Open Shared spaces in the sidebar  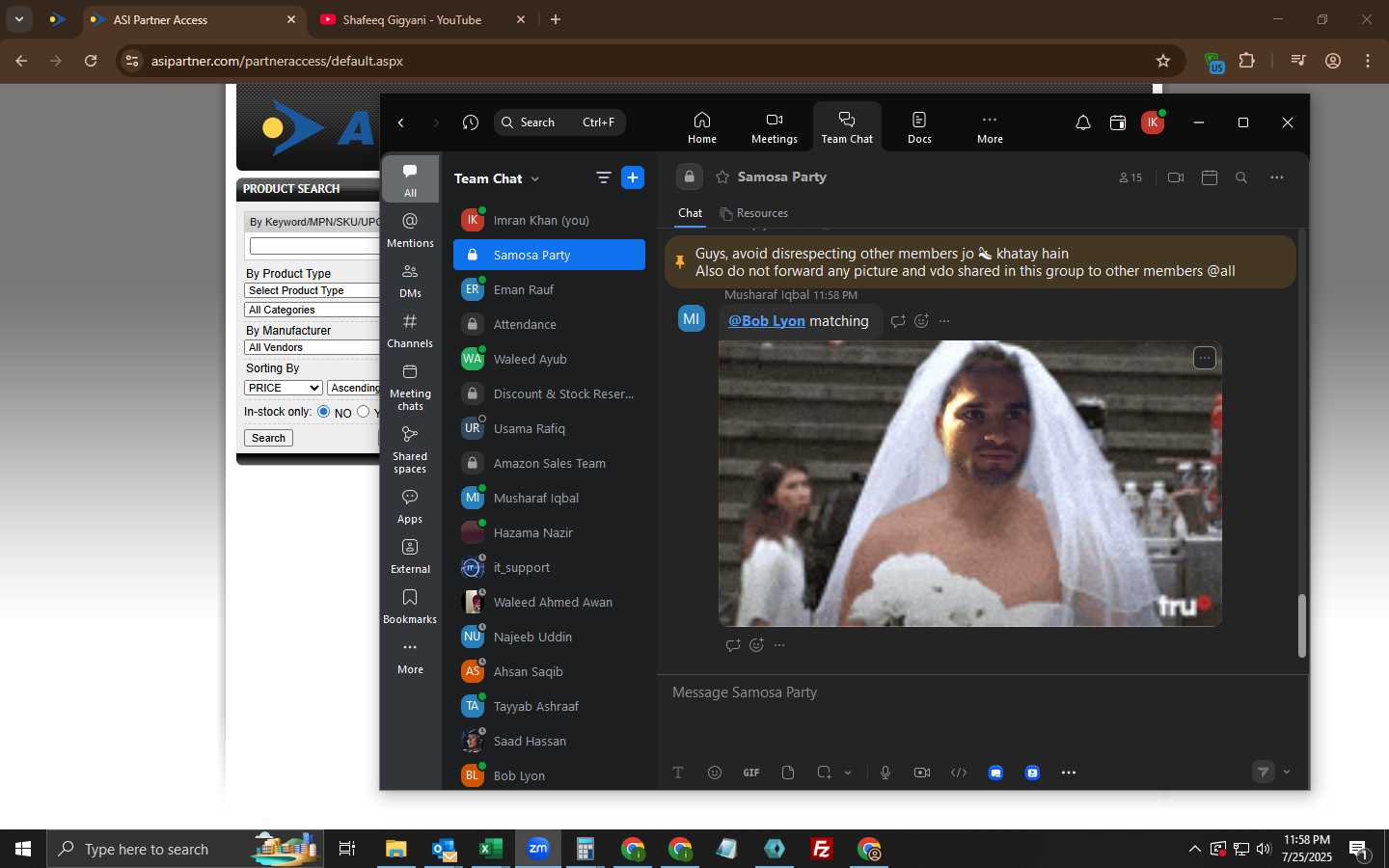coord(410,449)
